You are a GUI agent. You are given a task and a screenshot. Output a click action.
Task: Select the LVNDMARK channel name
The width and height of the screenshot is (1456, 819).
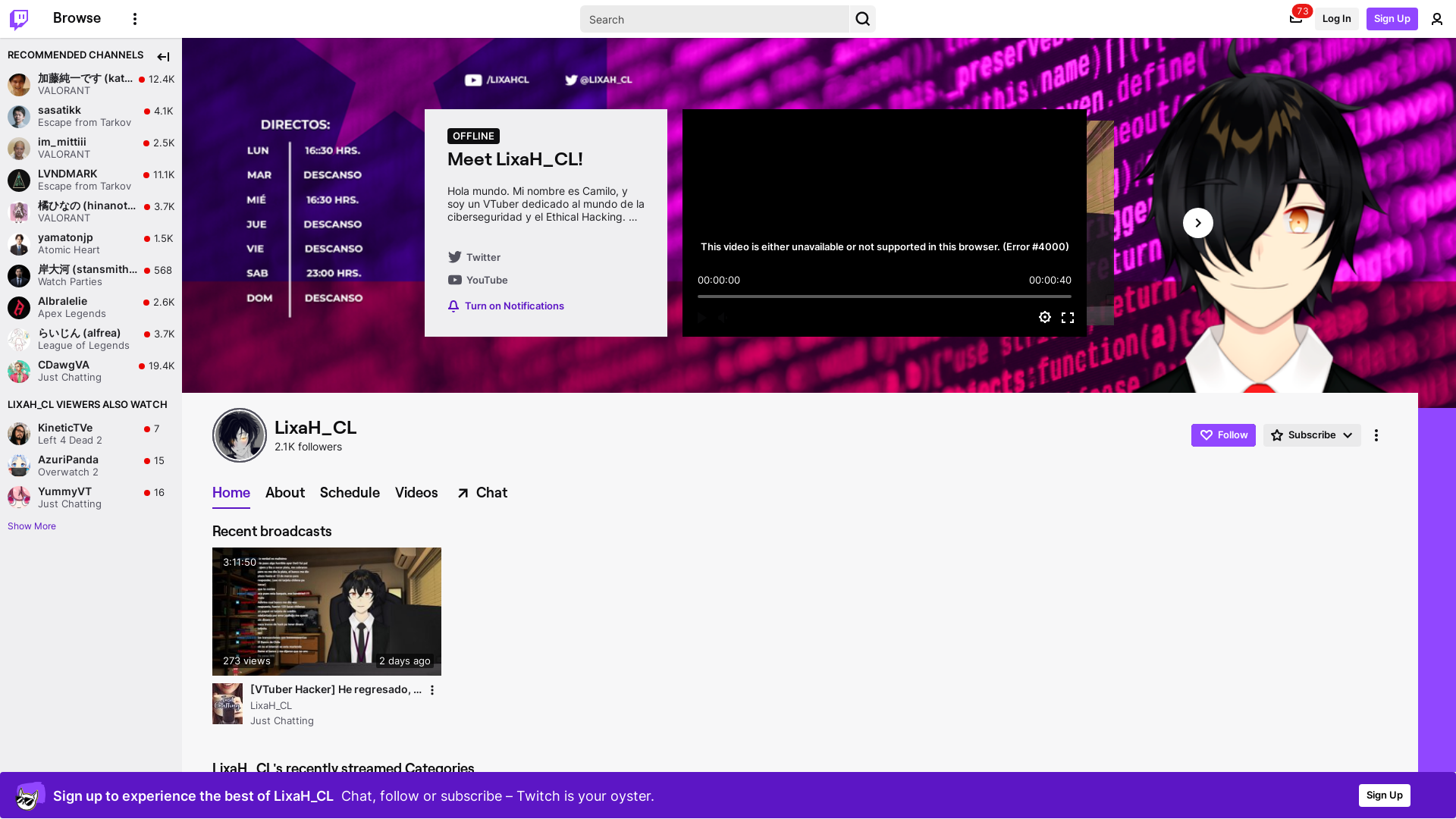(67, 174)
